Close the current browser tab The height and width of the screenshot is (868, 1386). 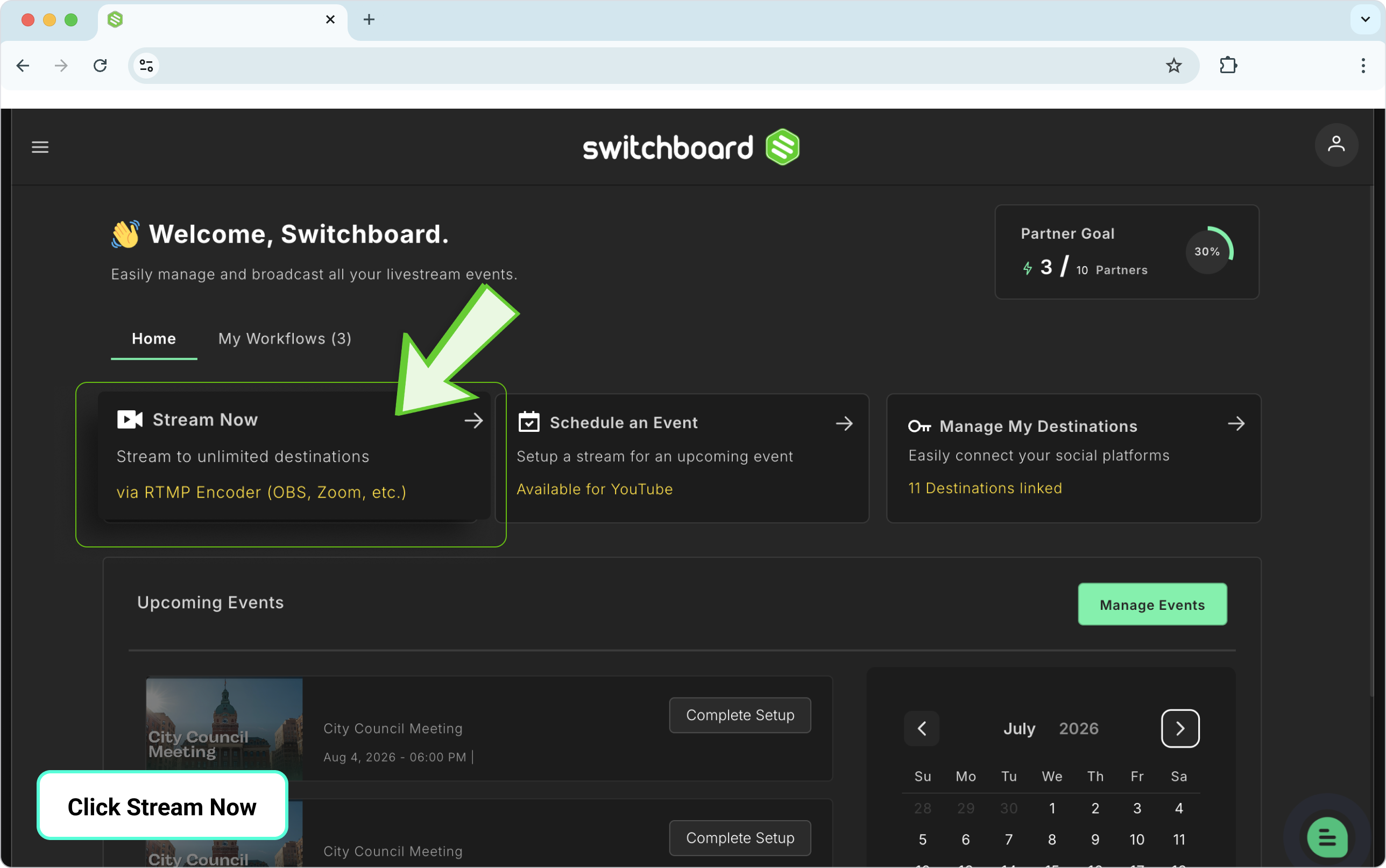[330, 19]
